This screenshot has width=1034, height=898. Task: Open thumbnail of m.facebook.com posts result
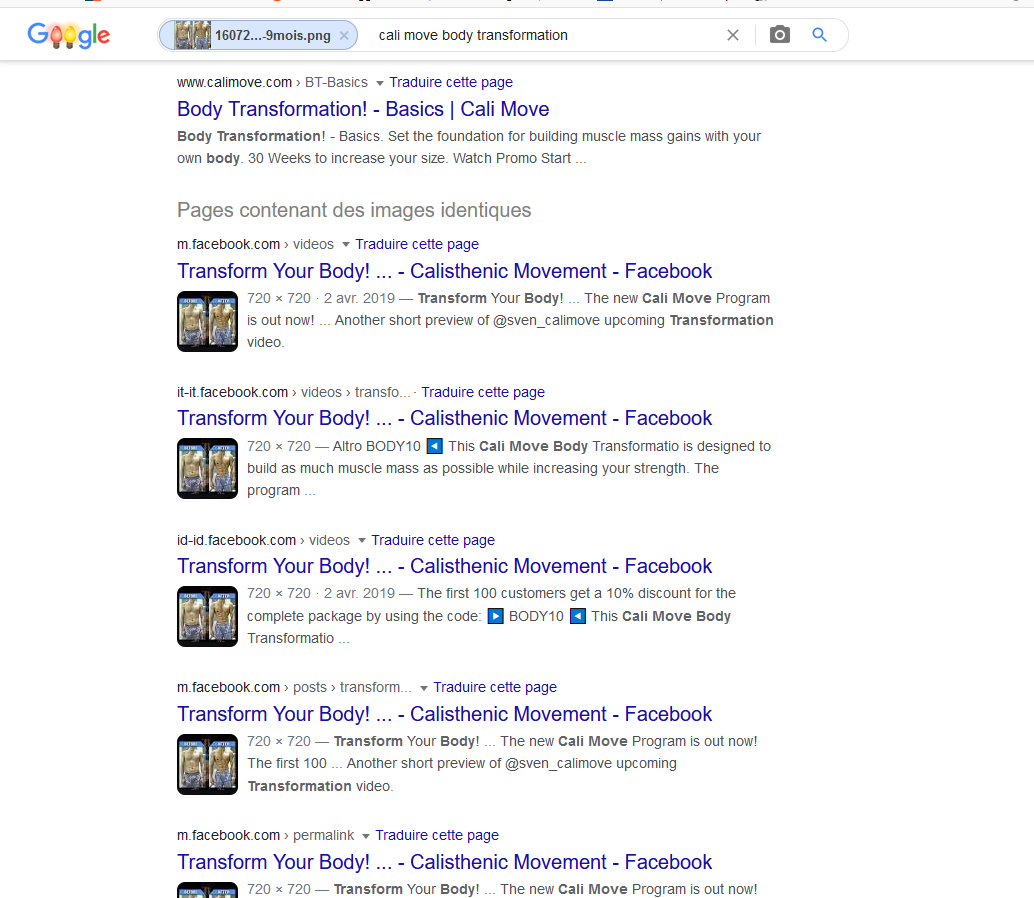pos(207,764)
